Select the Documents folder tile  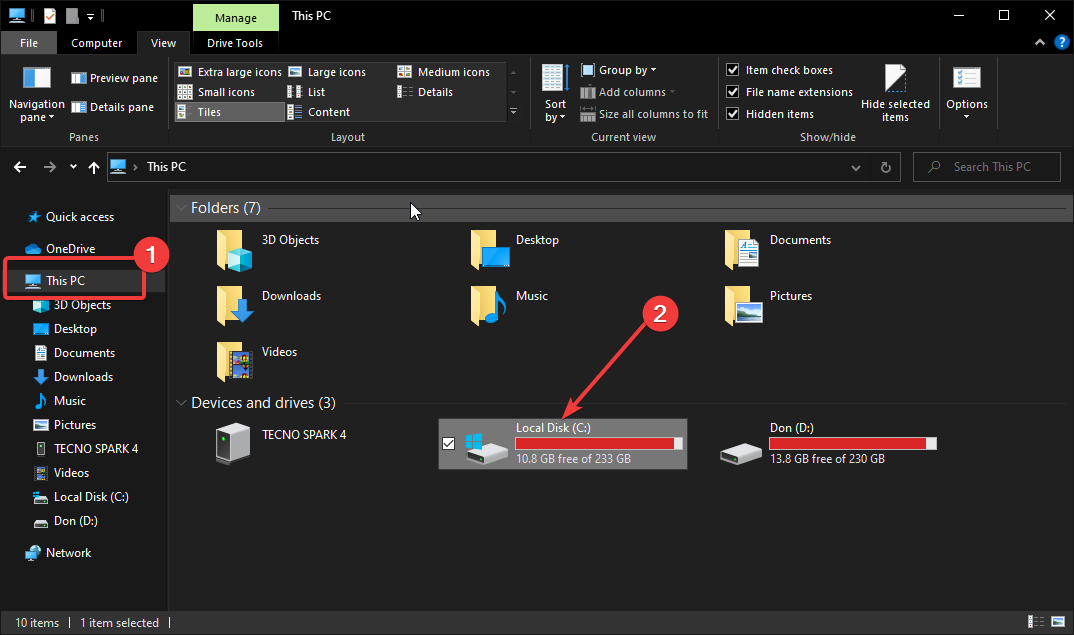click(778, 249)
